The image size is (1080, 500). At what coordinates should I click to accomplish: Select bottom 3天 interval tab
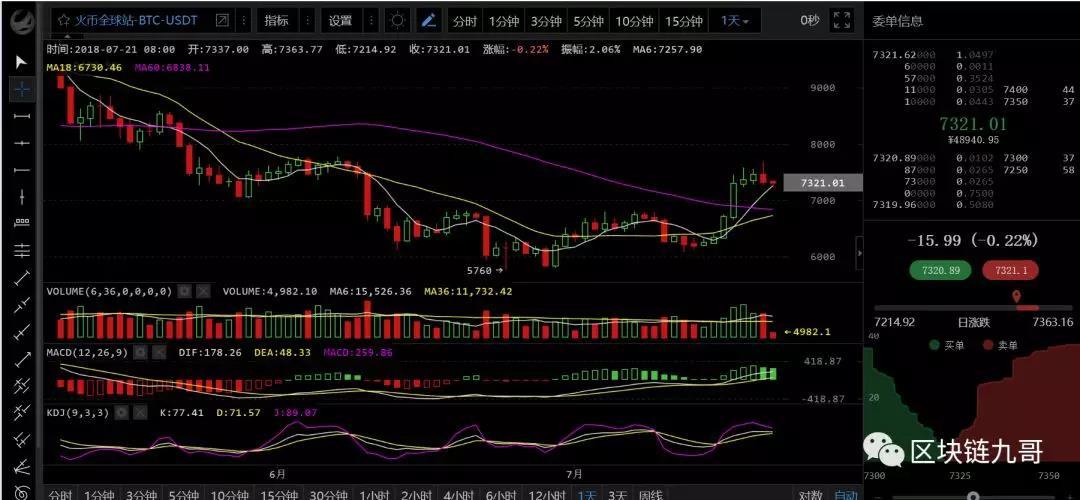618,494
